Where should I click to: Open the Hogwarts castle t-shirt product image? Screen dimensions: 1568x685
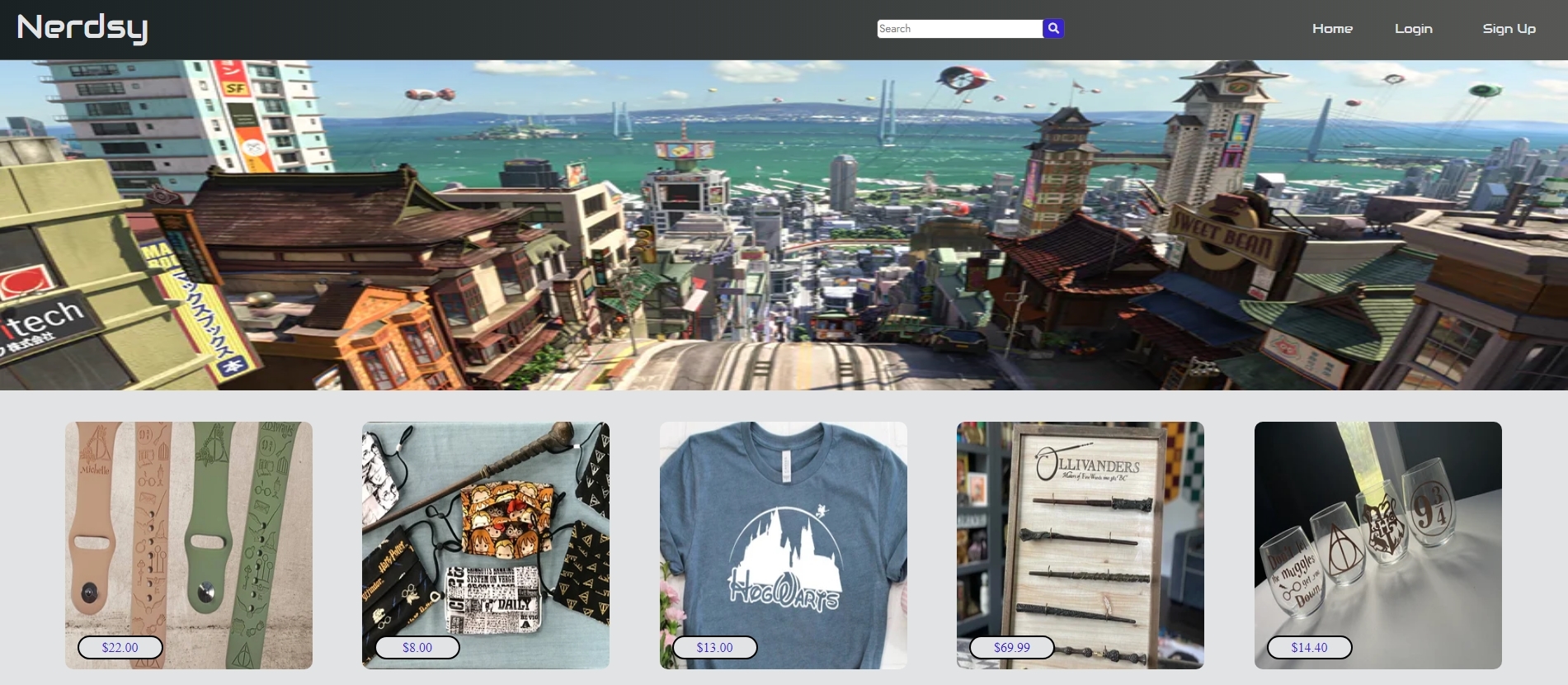click(784, 545)
